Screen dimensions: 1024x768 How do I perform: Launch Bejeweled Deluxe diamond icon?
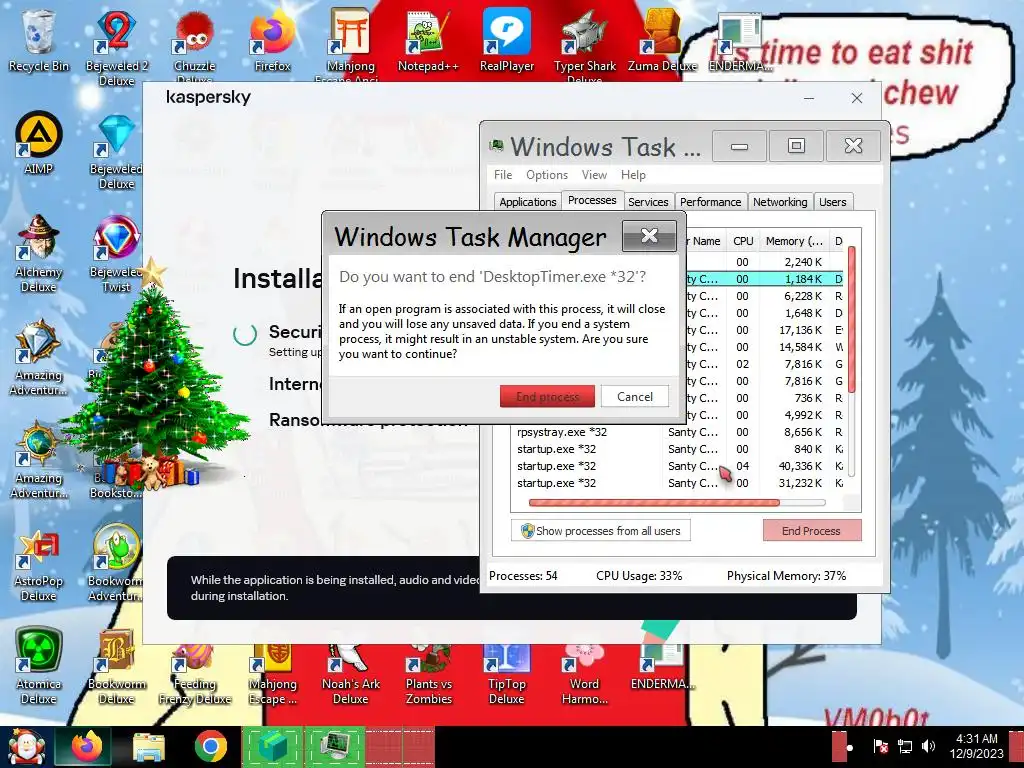(116, 150)
